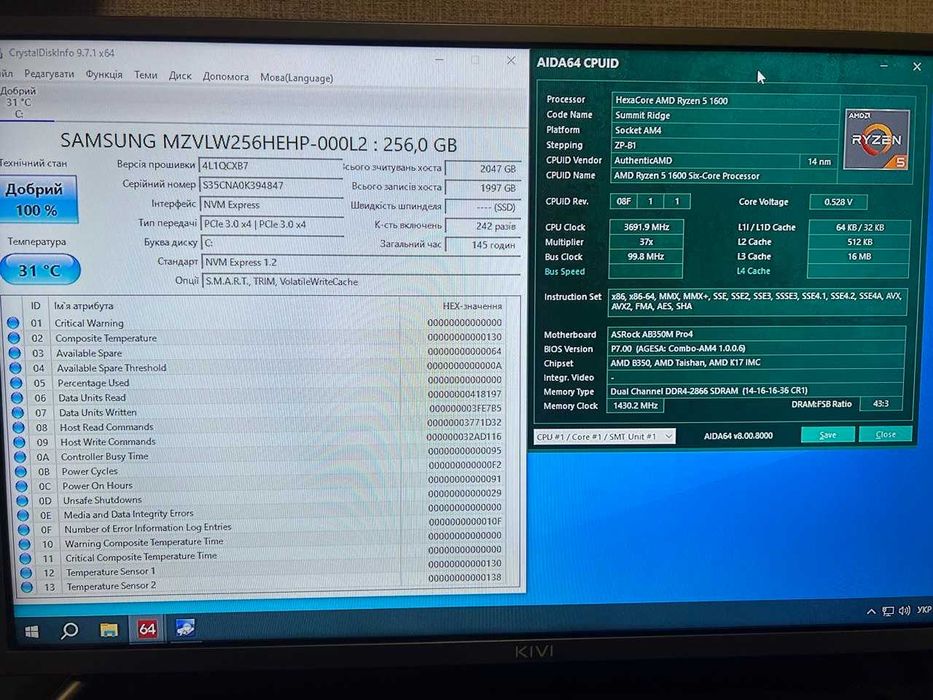933x700 pixels.
Task: Open File Explorer from taskbar
Action: click(x=108, y=630)
